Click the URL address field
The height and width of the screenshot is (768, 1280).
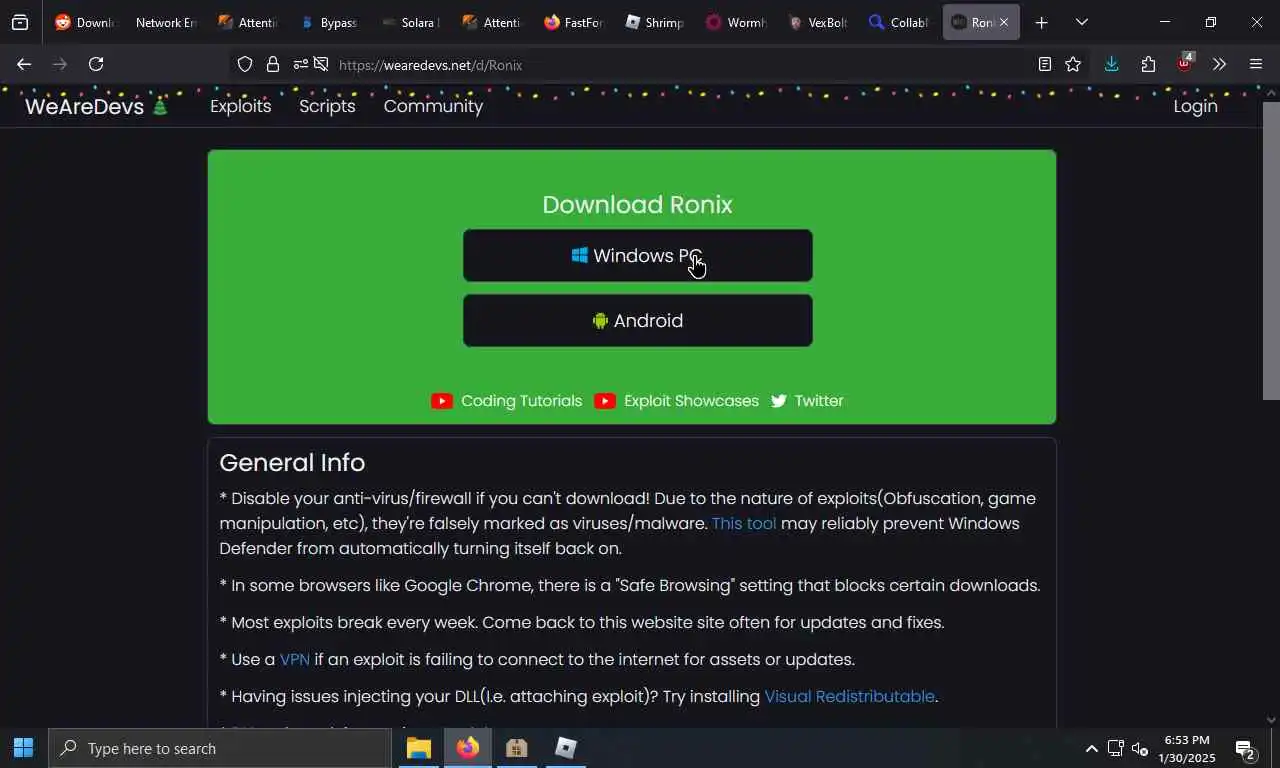[x=680, y=64]
